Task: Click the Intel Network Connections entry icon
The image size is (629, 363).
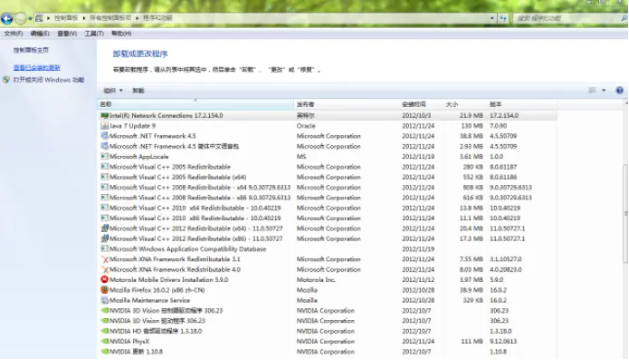Action: (105, 116)
